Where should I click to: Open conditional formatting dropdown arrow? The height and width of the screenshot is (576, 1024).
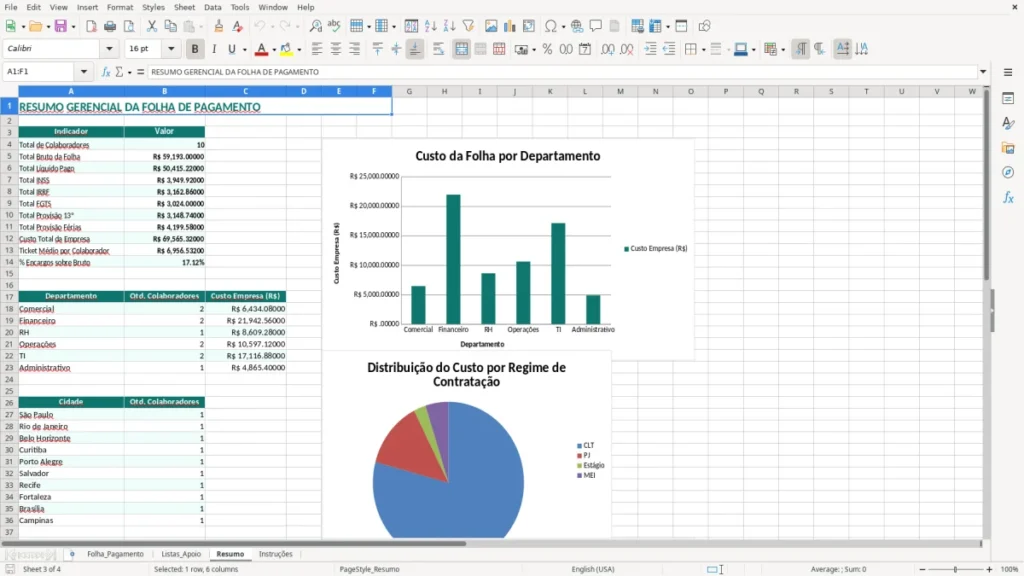[x=783, y=50]
